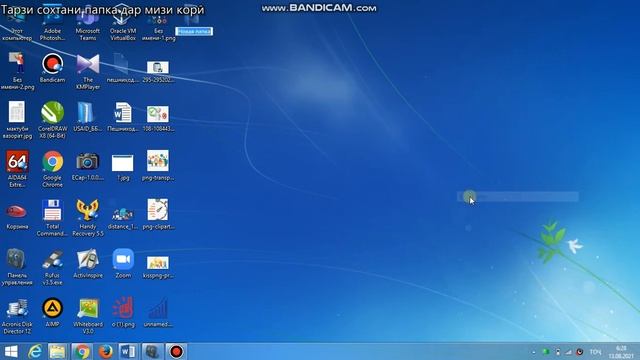Image resolution: width=640 pixels, height=360 pixels.
Task: Show hidden system tray icons
Action: click(533, 352)
